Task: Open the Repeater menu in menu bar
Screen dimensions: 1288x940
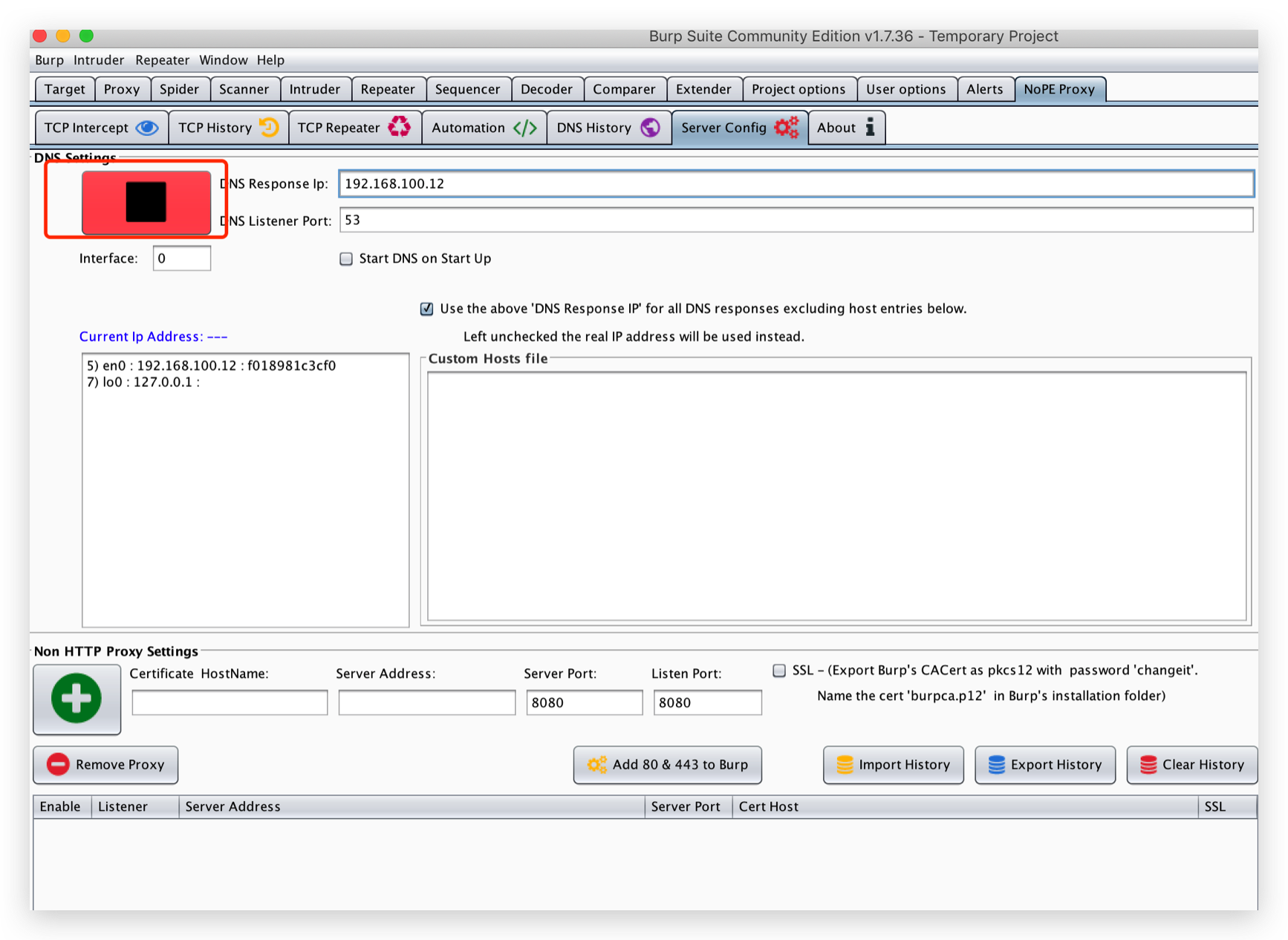Action: coord(163,60)
